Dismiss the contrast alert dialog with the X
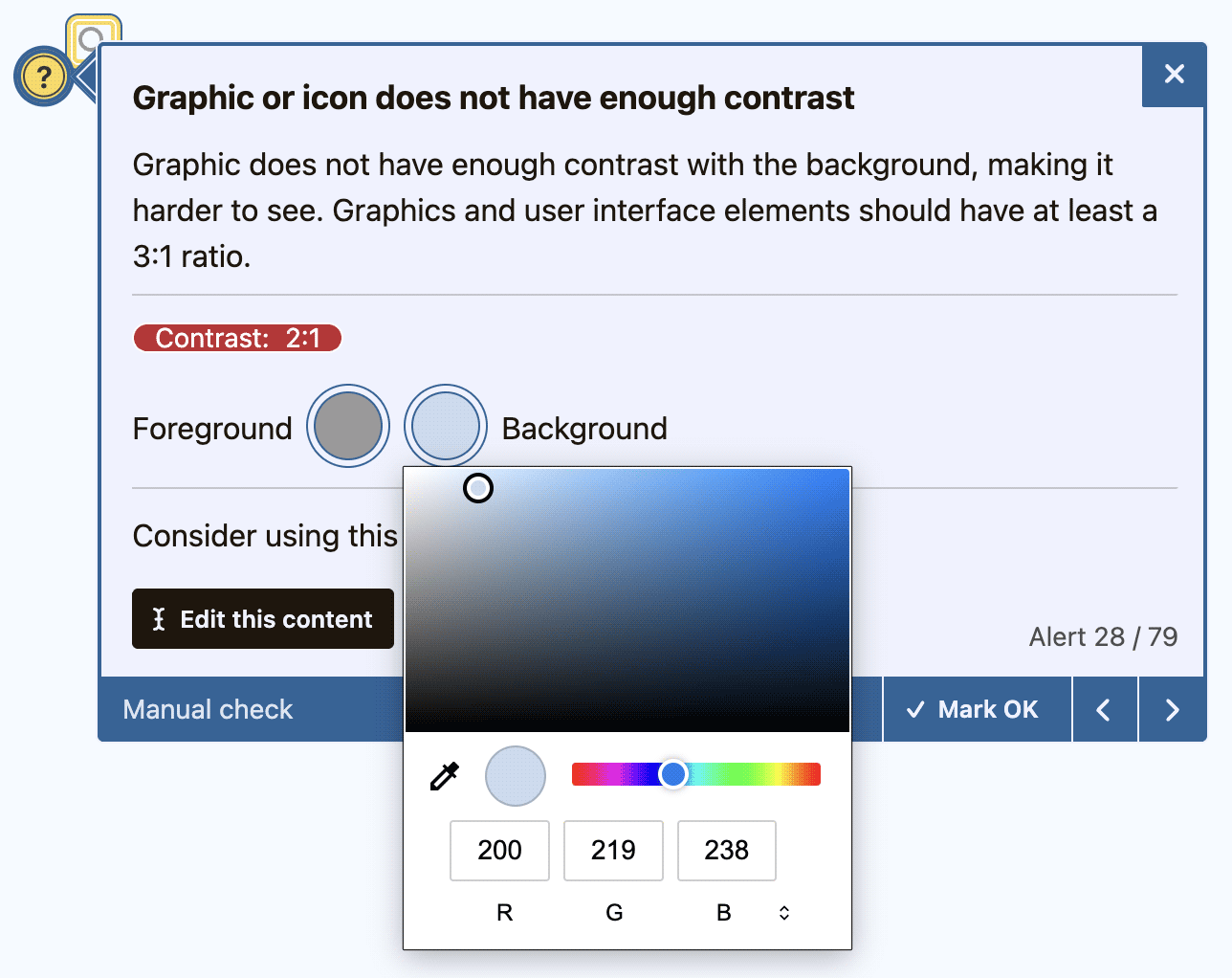1232x978 pixels. 1174,75
